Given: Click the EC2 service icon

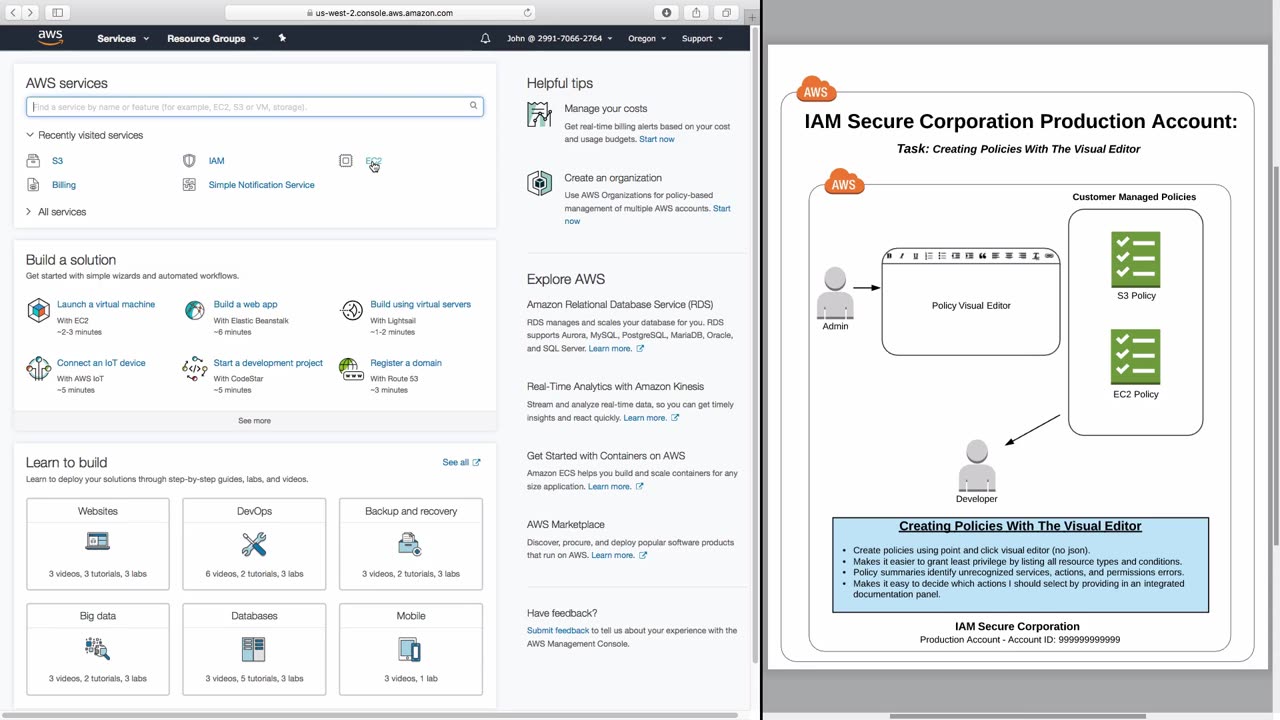Looking at the screenshot, I should 346,161.
